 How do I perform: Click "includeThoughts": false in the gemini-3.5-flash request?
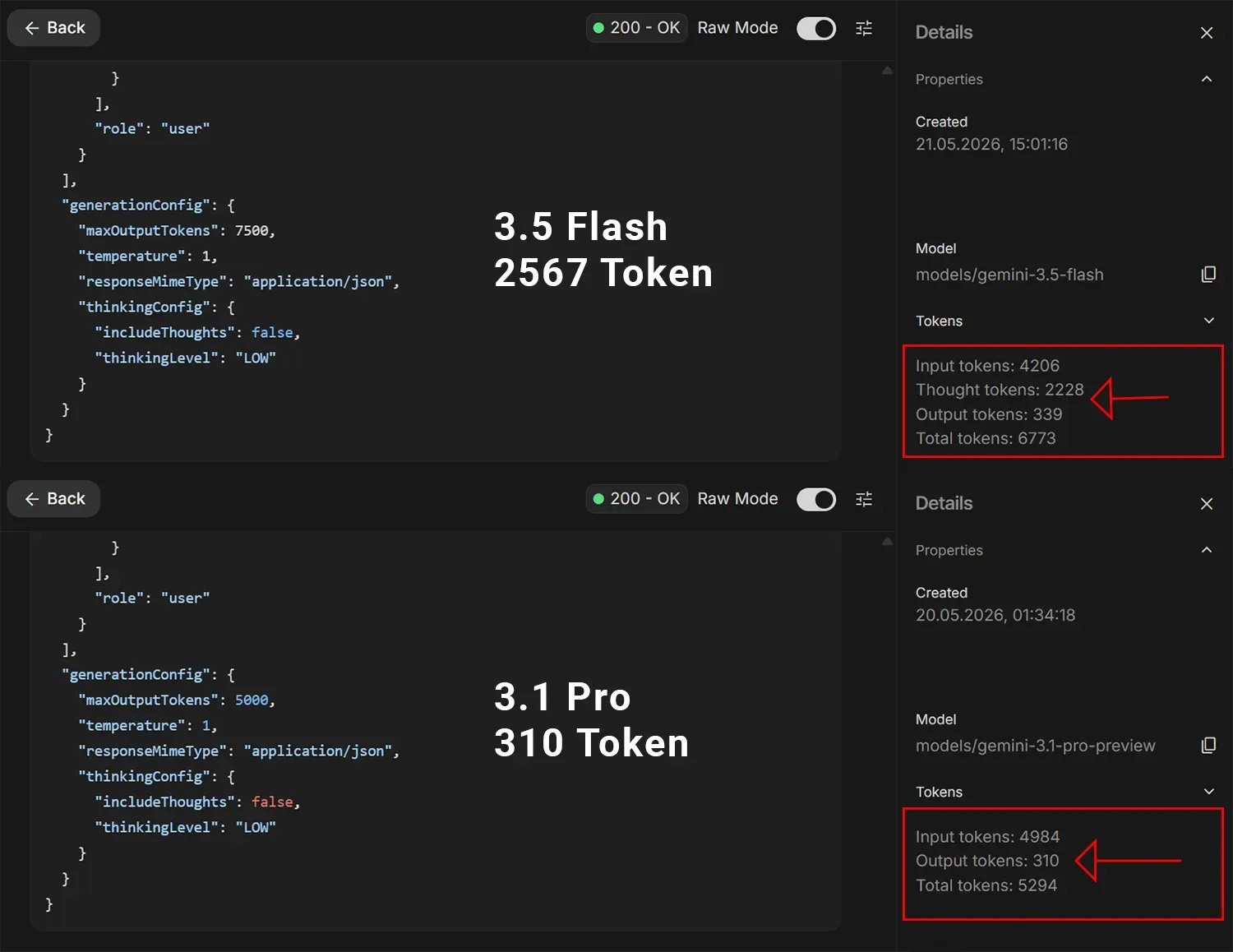click(197, 333)
